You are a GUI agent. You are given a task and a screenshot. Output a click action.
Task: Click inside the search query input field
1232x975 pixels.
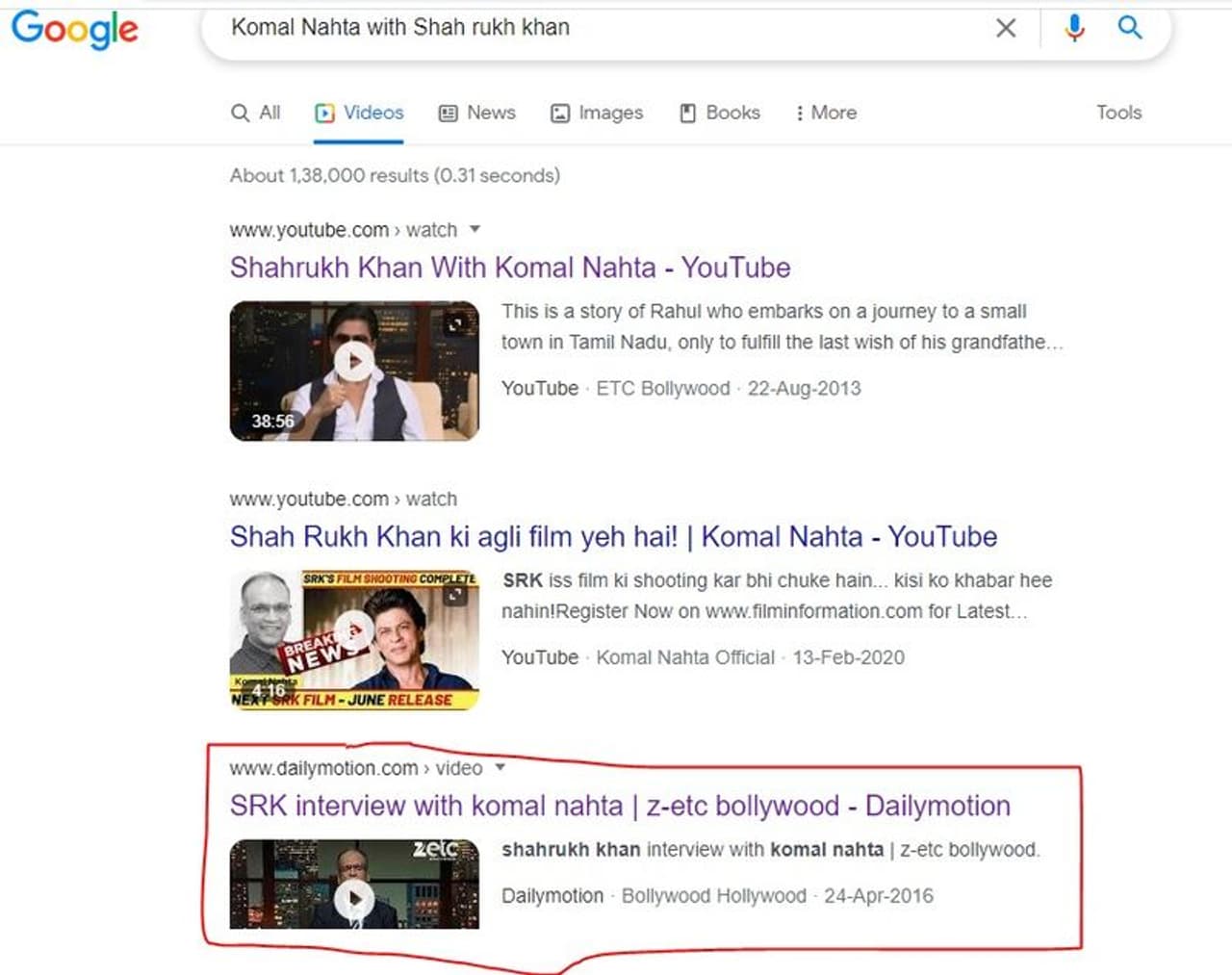[x=577, y=28]
